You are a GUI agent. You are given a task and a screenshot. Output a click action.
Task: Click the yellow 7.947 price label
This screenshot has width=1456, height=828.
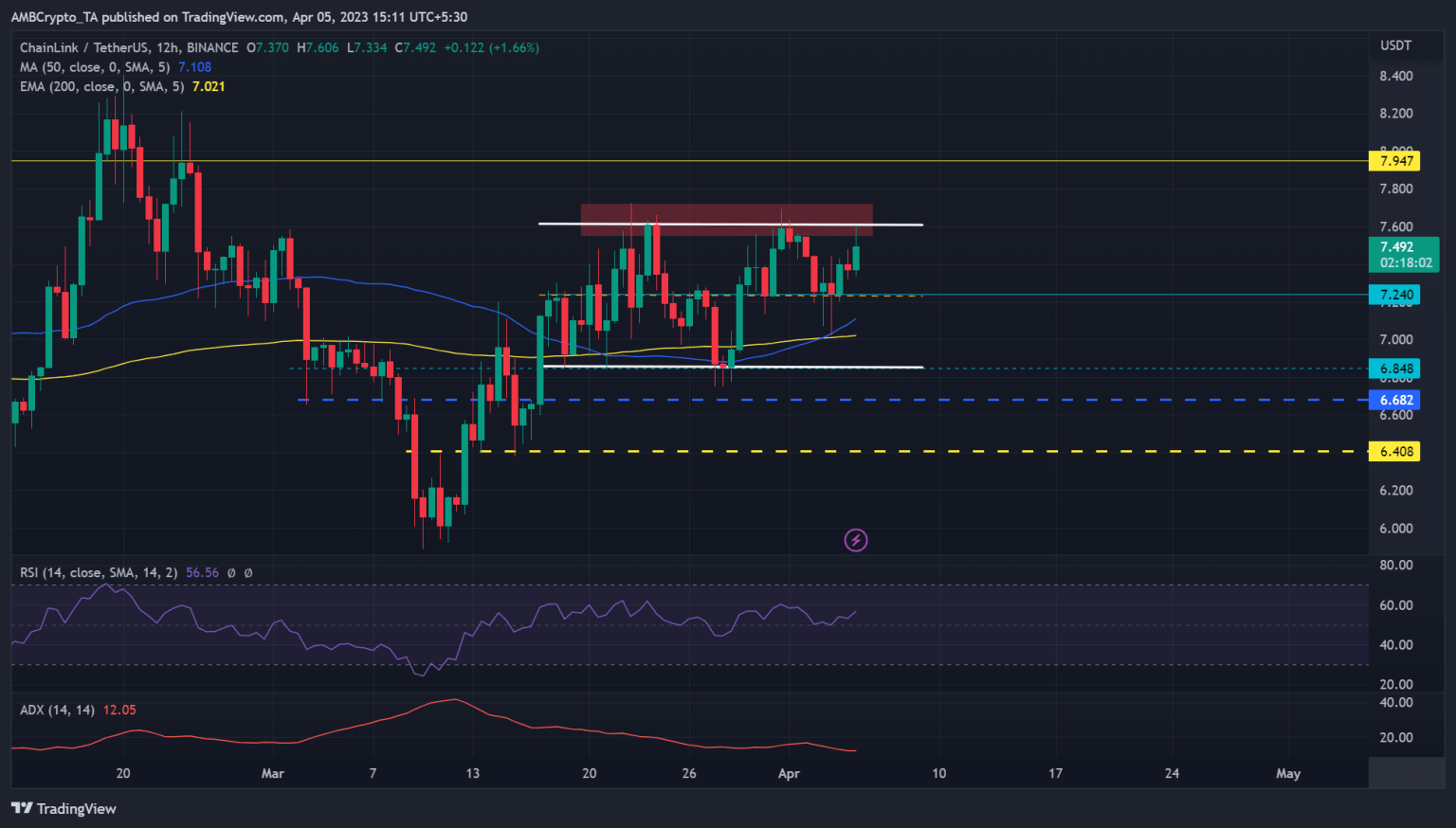tap(1396, 161)
